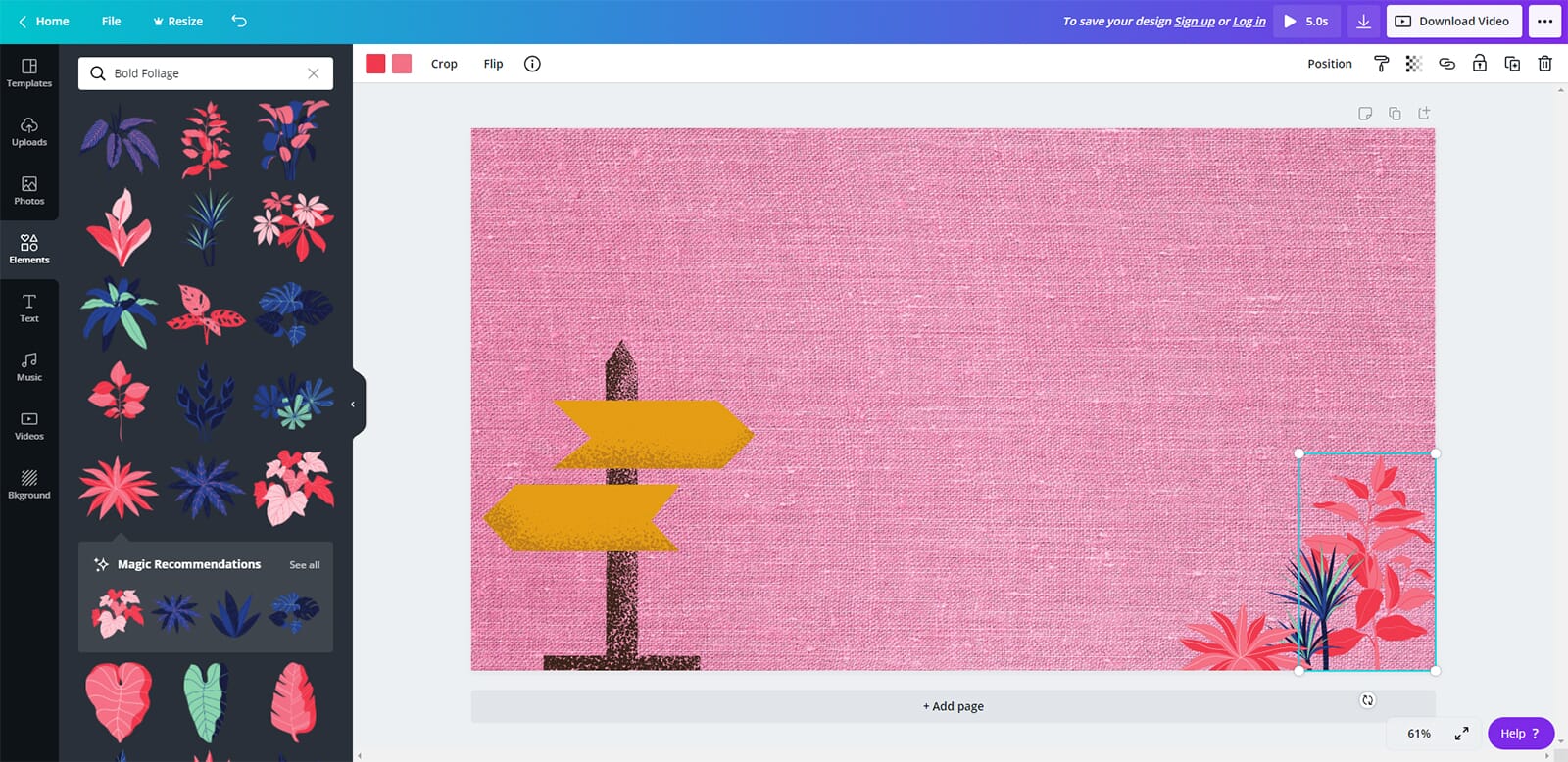The width and height of the screenshot is (1568, 762).
Task: Open the Bkground sidebar panel
Action: [29, 484]
